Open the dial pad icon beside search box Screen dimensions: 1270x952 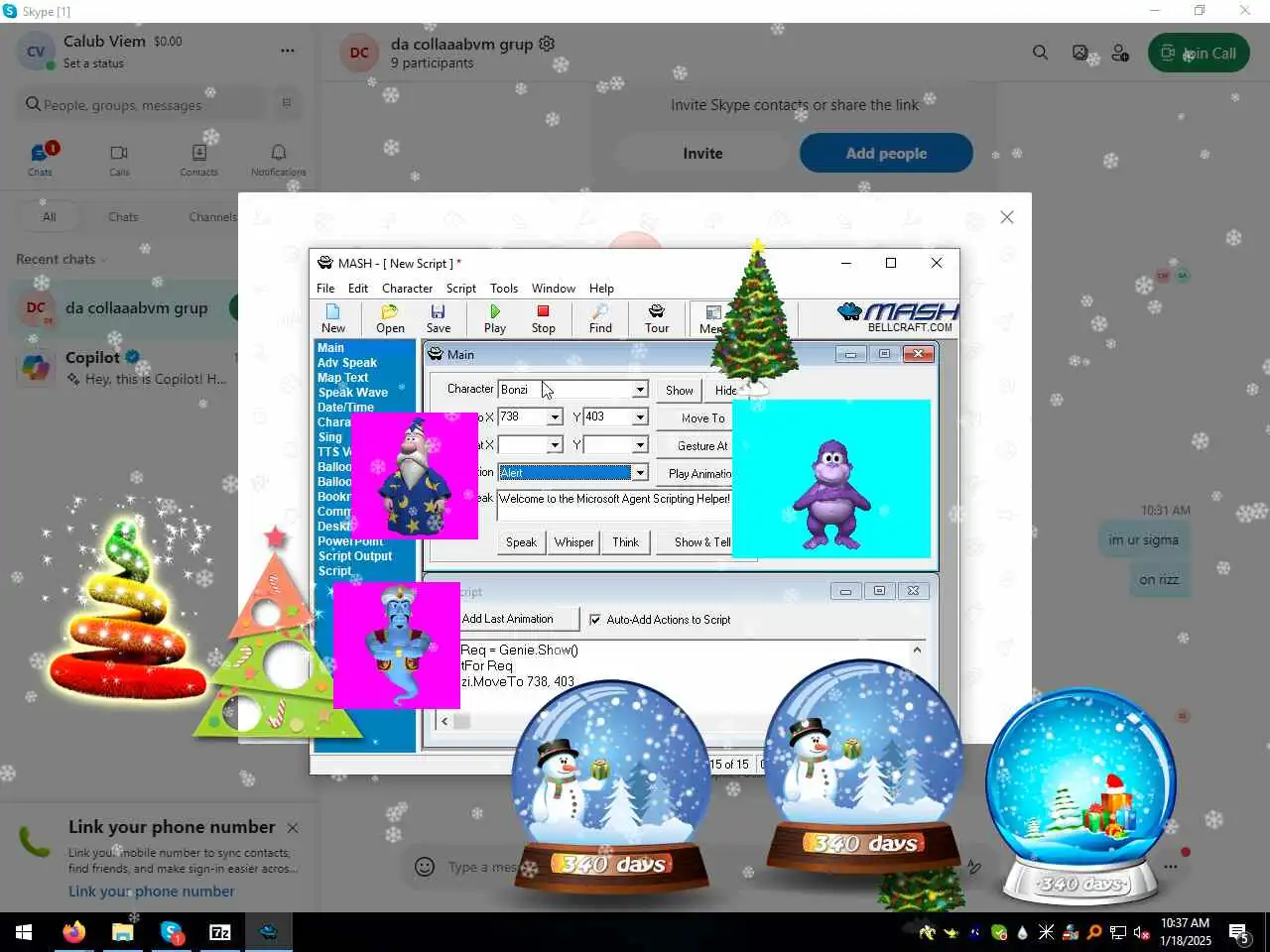coord(287,103)
